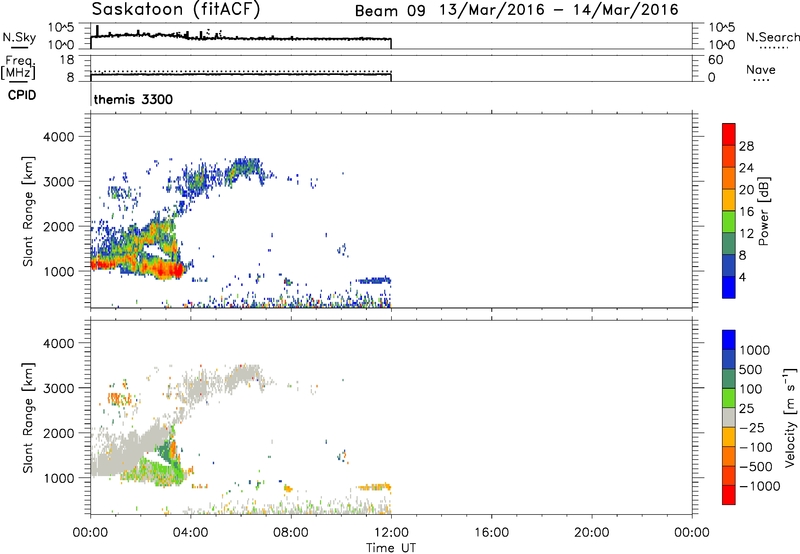Viewport: 800px width, 554px height.
Task: Click the blue top segment of Velocity colorbar
Action: (729, 340)
